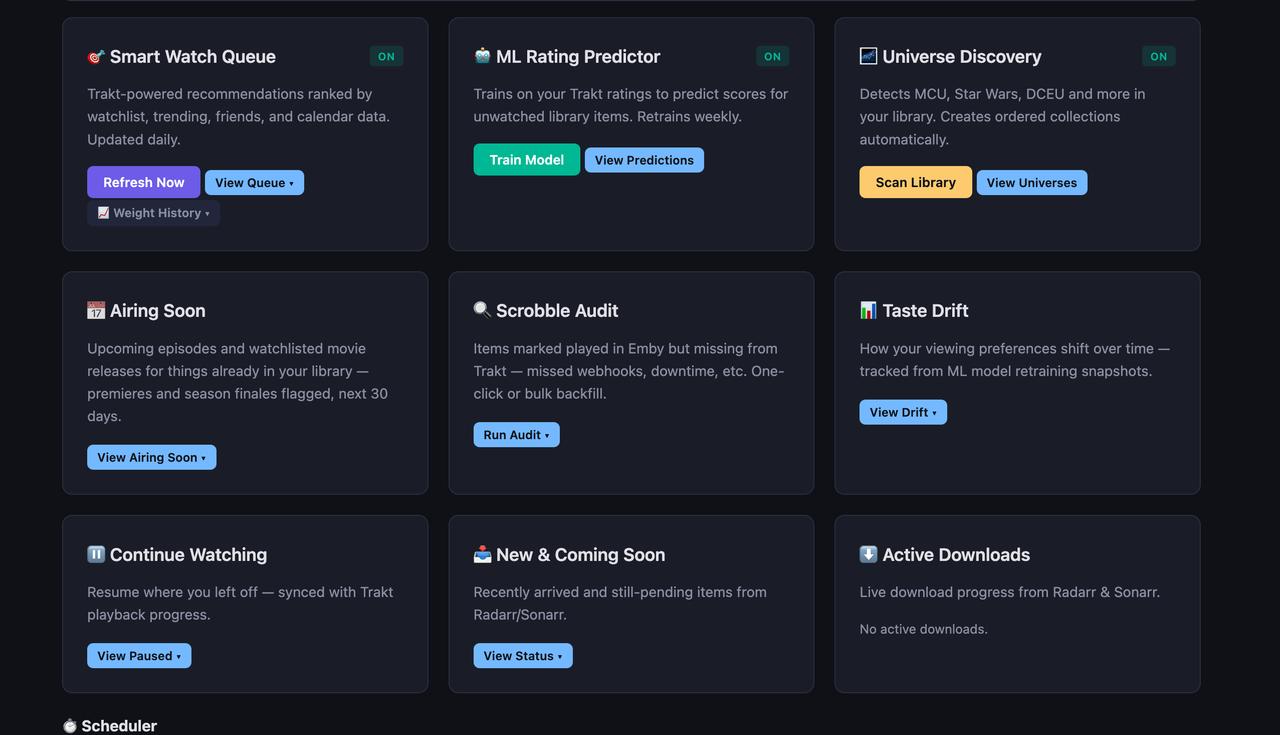Toggle the ON badge for ML Rating Predictor

(772, 57)
